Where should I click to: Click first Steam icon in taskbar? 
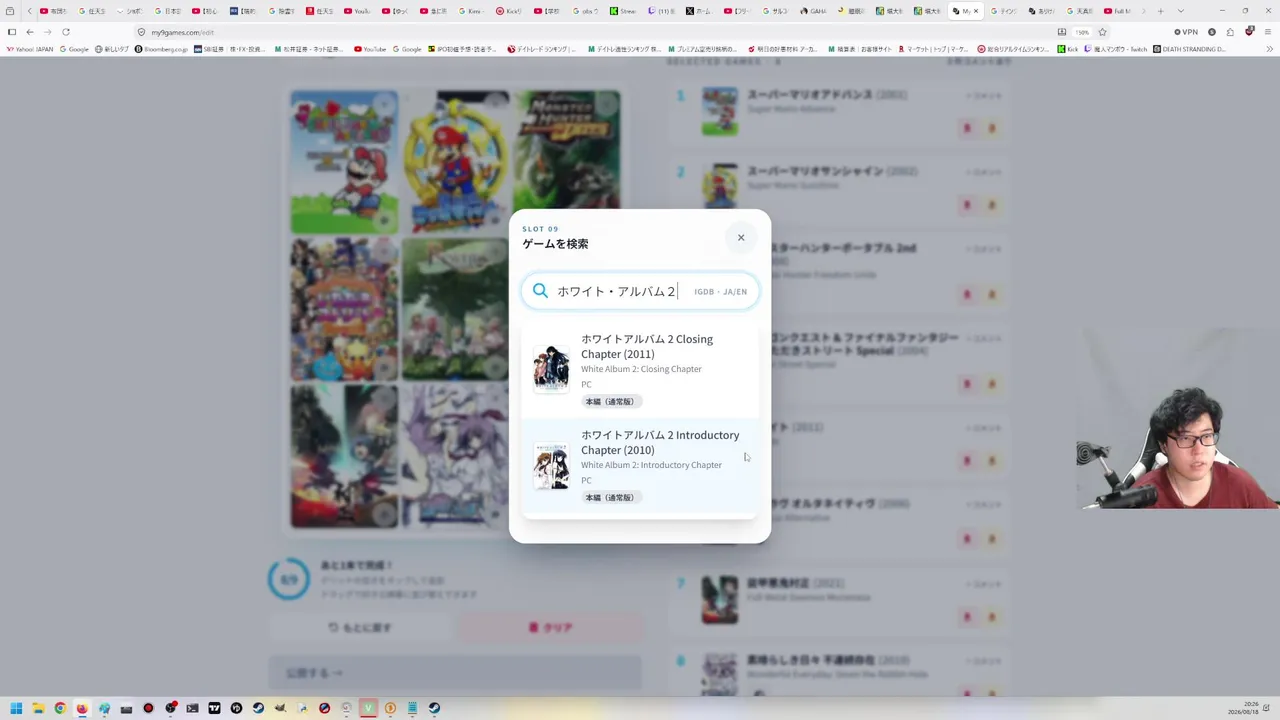click(258, 708)
